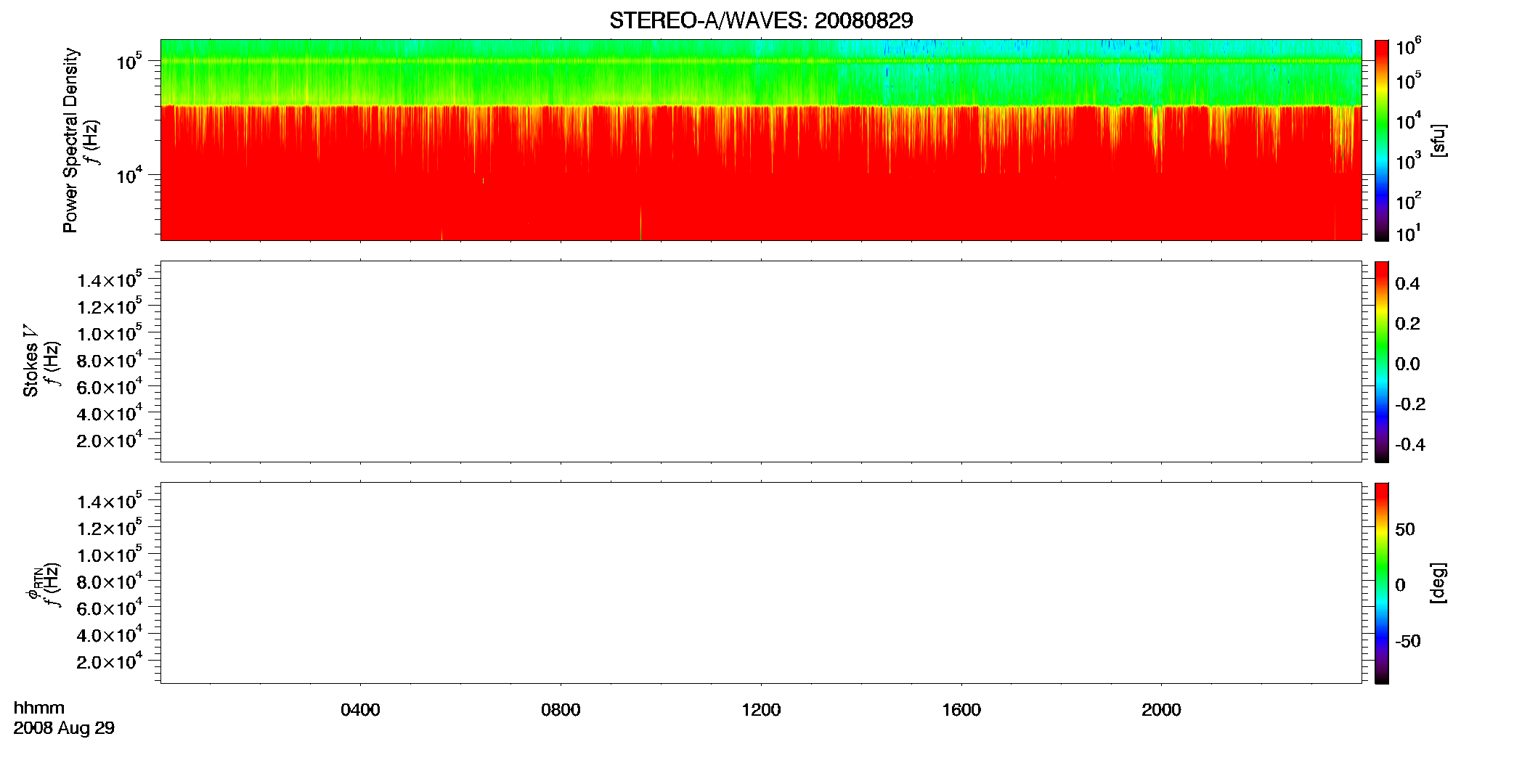1522x784 pixels.
Task: Click the [sfu] colorbar unit label
Action: point(1438,141)
